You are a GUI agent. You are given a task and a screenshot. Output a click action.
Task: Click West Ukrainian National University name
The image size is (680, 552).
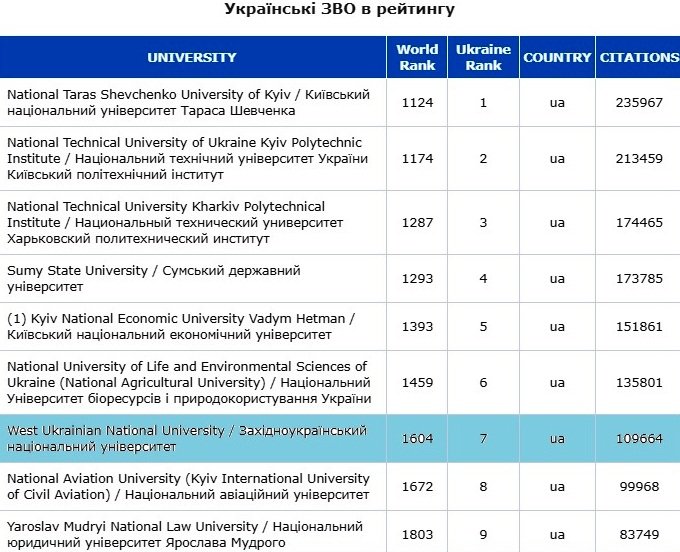[187, 438]
